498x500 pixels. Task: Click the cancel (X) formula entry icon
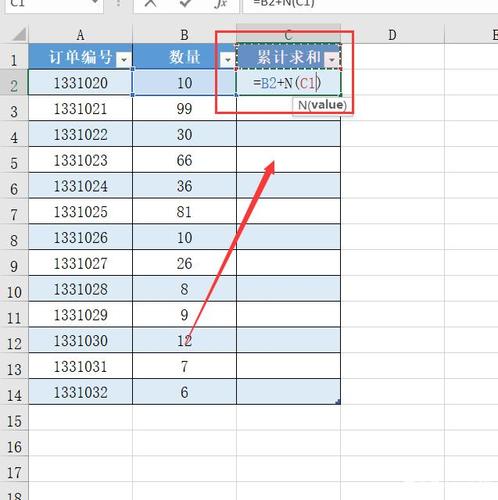(151, 3)
